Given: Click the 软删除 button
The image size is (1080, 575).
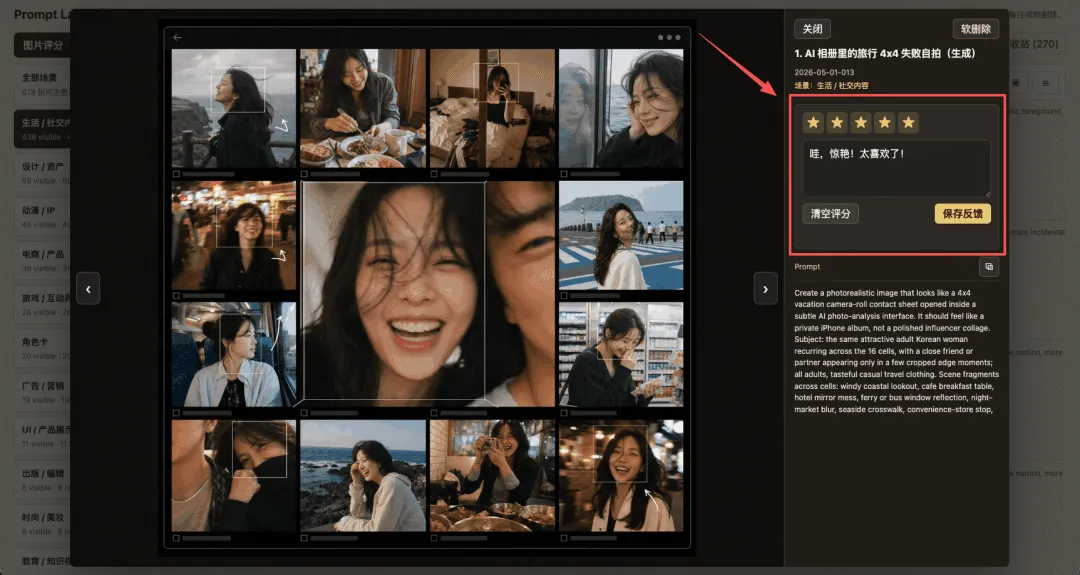Looking at the screenshot, I should (x=975, y=29).
